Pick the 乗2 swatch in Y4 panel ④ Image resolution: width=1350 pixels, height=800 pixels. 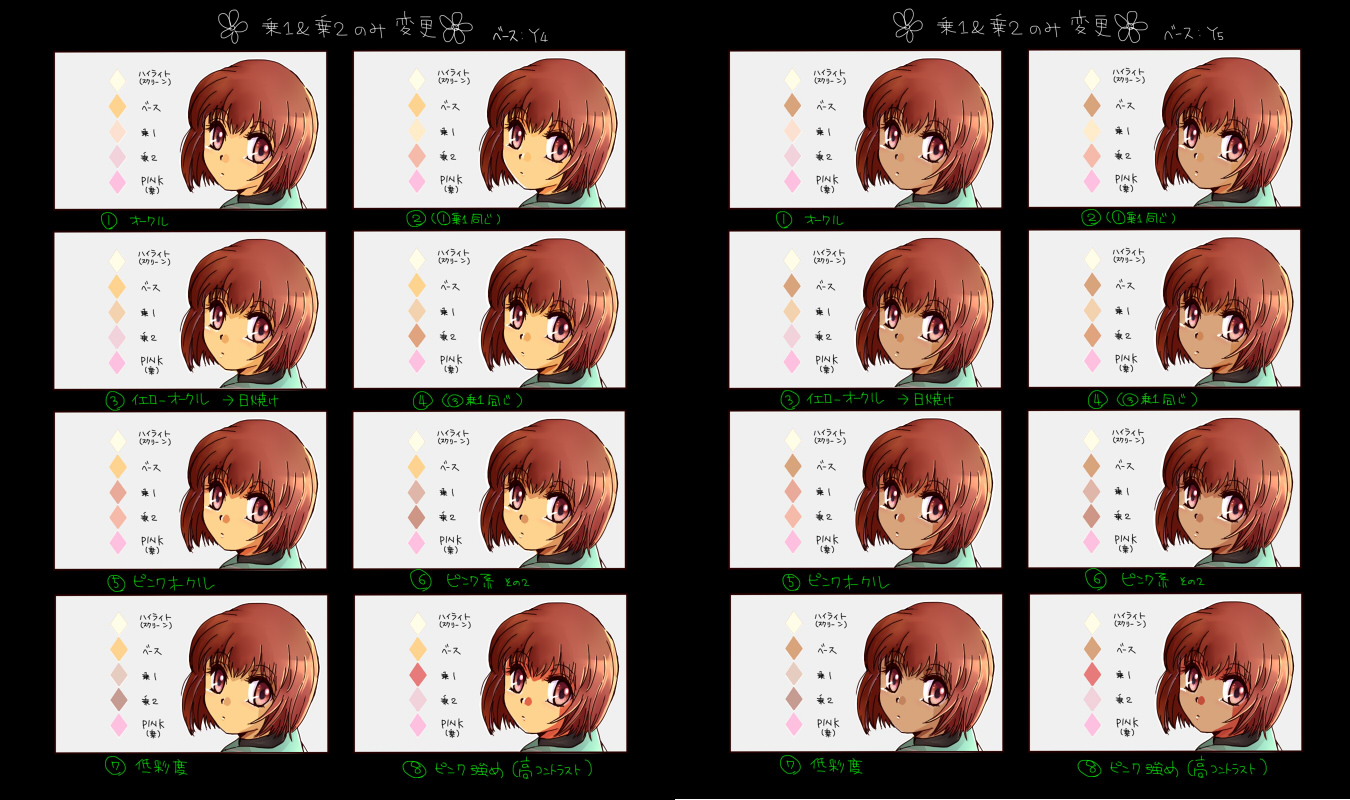tap(417, 336)
